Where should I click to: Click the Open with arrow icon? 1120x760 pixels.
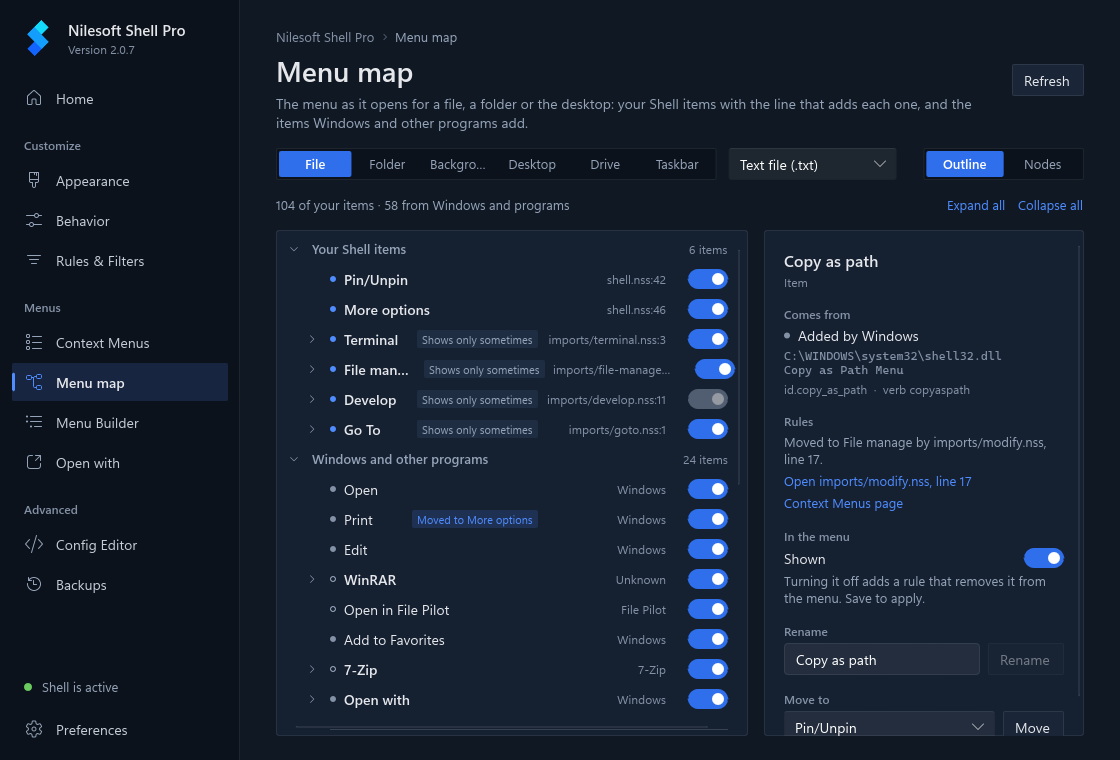point(34,463)
